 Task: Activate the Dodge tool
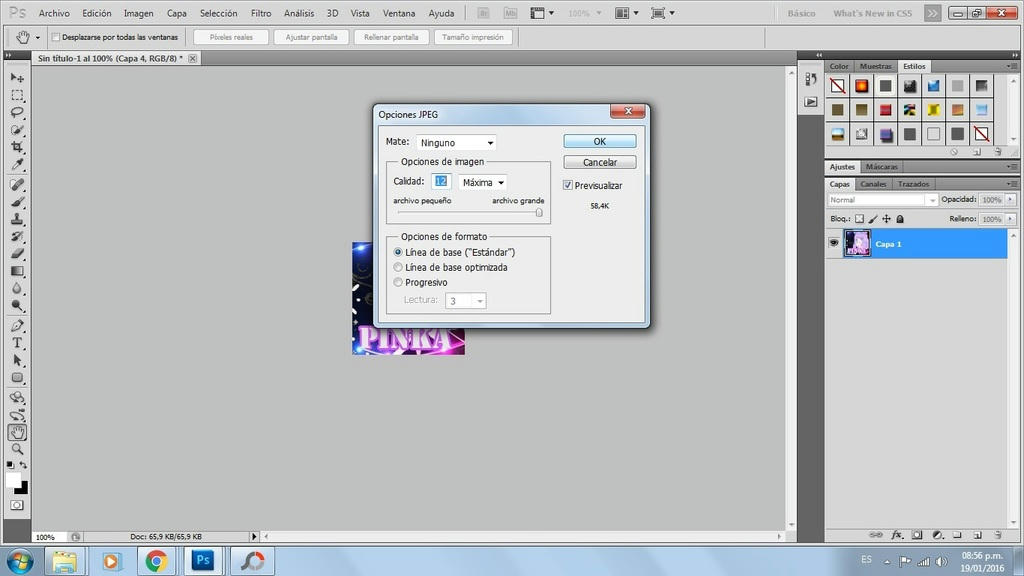17,305
